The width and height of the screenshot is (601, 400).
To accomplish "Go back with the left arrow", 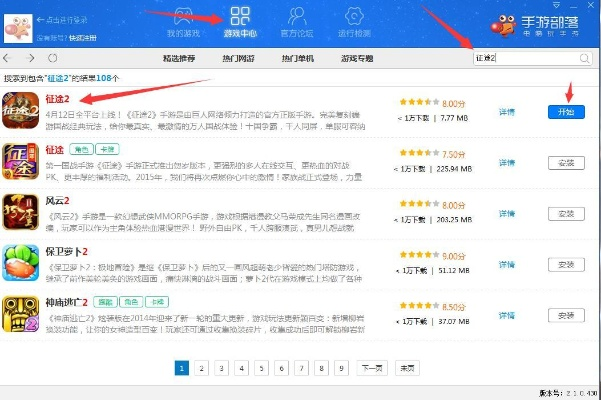I will click(7, 58).
